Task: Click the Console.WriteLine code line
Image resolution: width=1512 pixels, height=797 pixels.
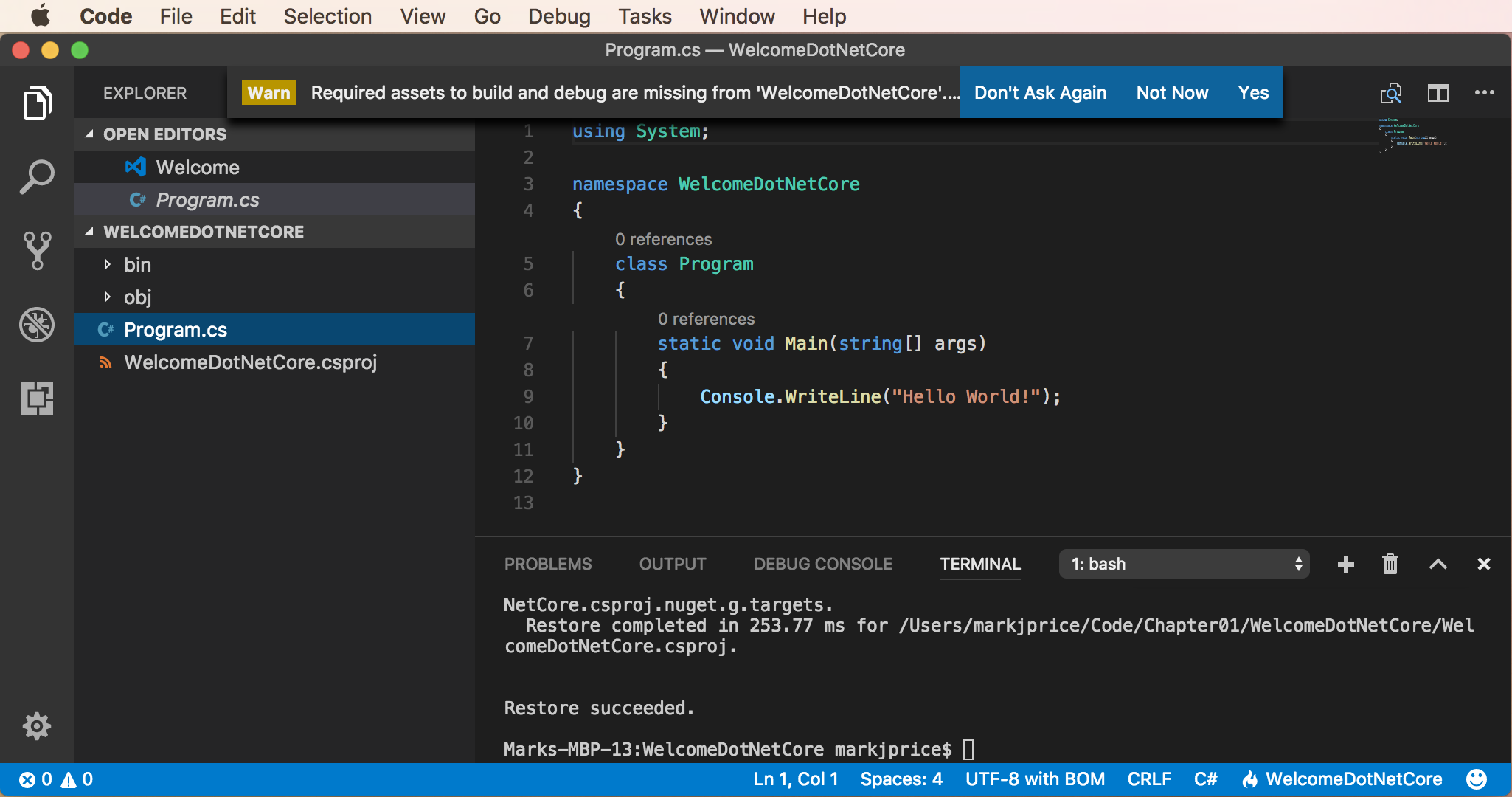Action: [881, 397]
